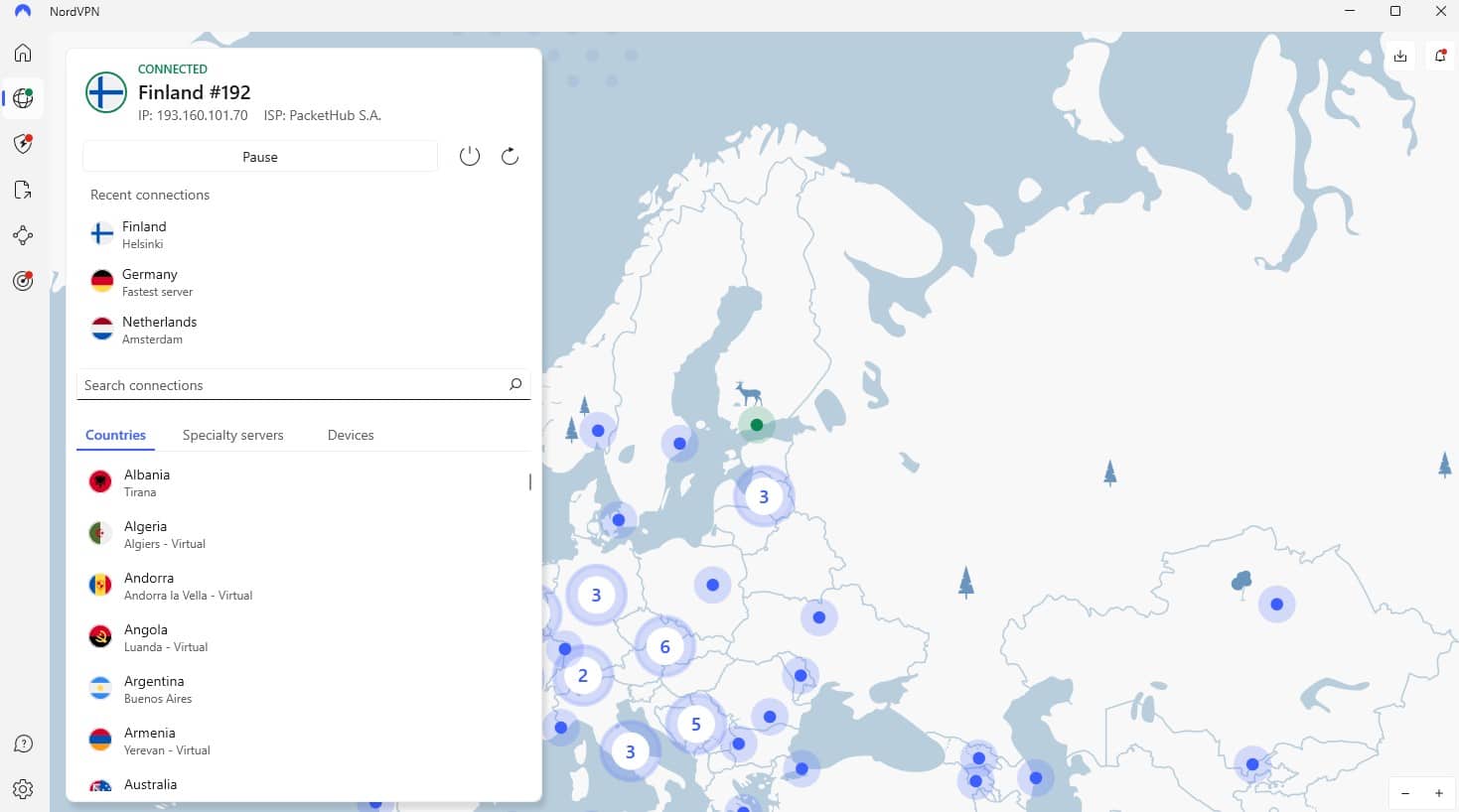The width and height of the screenshot is (1459, 812).
Task: Click the Albania flag icon
Action: point(100,482)
